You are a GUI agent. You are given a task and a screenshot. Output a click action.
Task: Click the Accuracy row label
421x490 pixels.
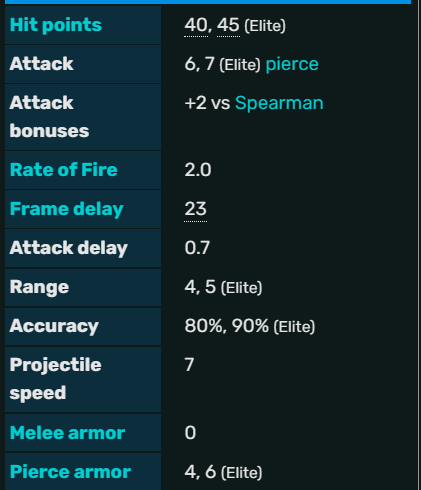tap(54, 326)
